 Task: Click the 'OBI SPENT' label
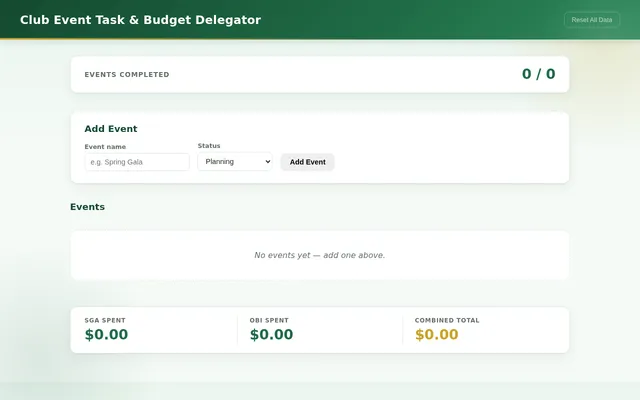click(269, 320)
